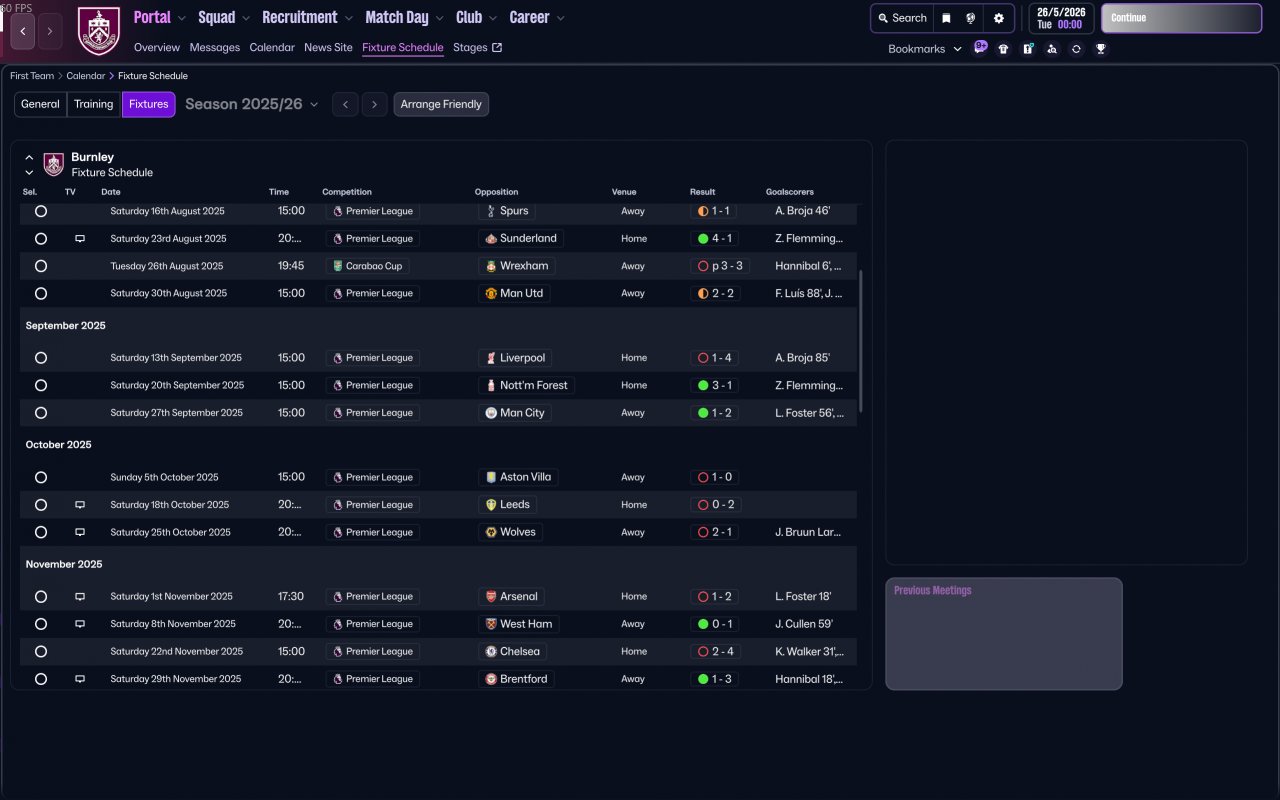Click the Man Utd club badge icon
This screenshot has width=1280, height=800.
pyautogui.click(x=491, y=293)
